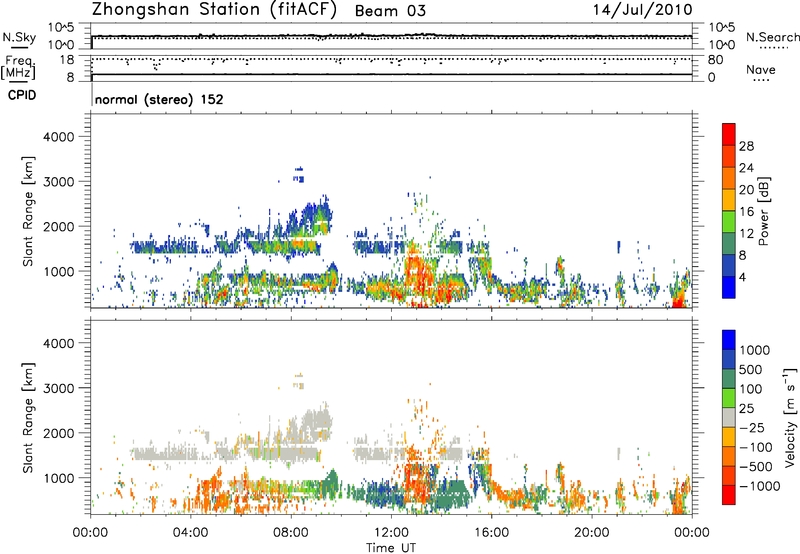This screenshot has width=800, height=554.
Task: Click the Nave legend label
Action: coord(760,69)
